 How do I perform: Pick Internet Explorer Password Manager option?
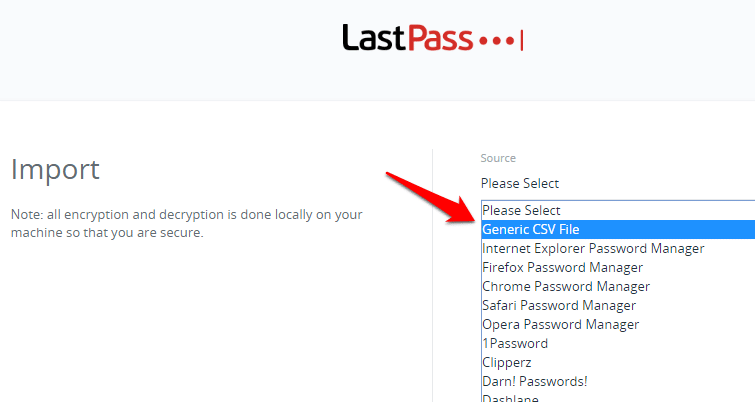618,248
